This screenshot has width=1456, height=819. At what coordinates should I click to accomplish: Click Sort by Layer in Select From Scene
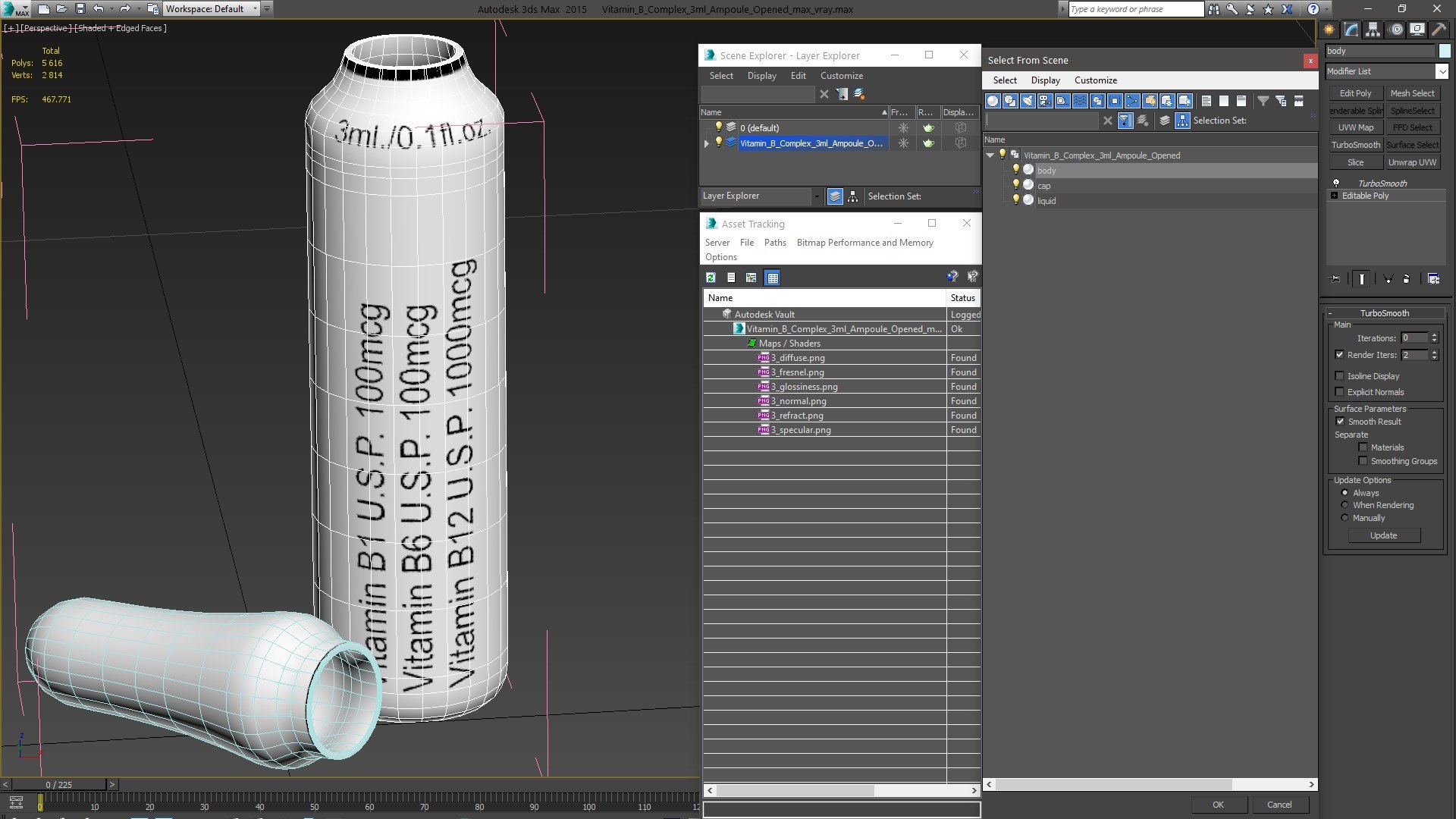(x=1165, y=121)
